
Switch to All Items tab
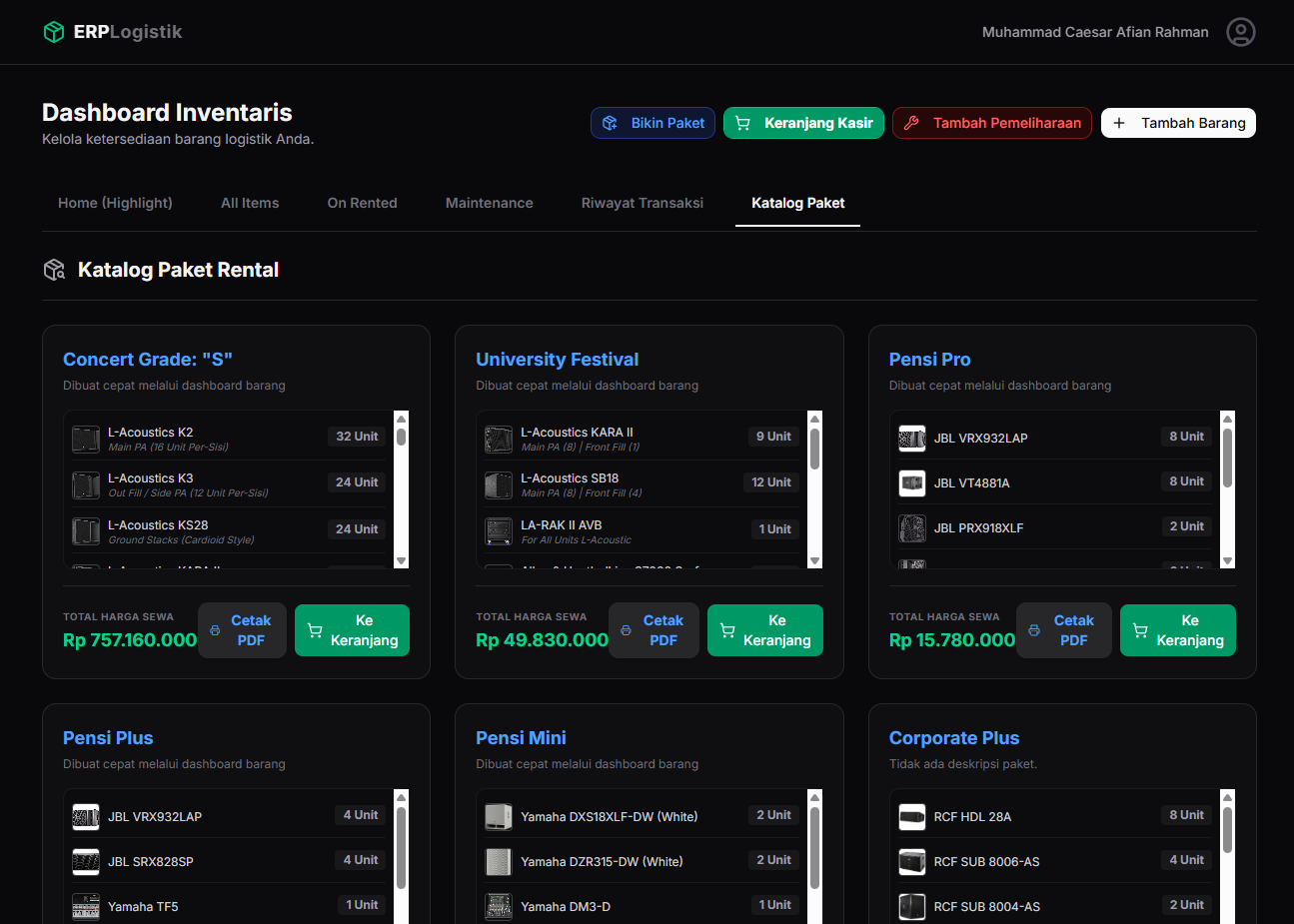pos(250,203)
